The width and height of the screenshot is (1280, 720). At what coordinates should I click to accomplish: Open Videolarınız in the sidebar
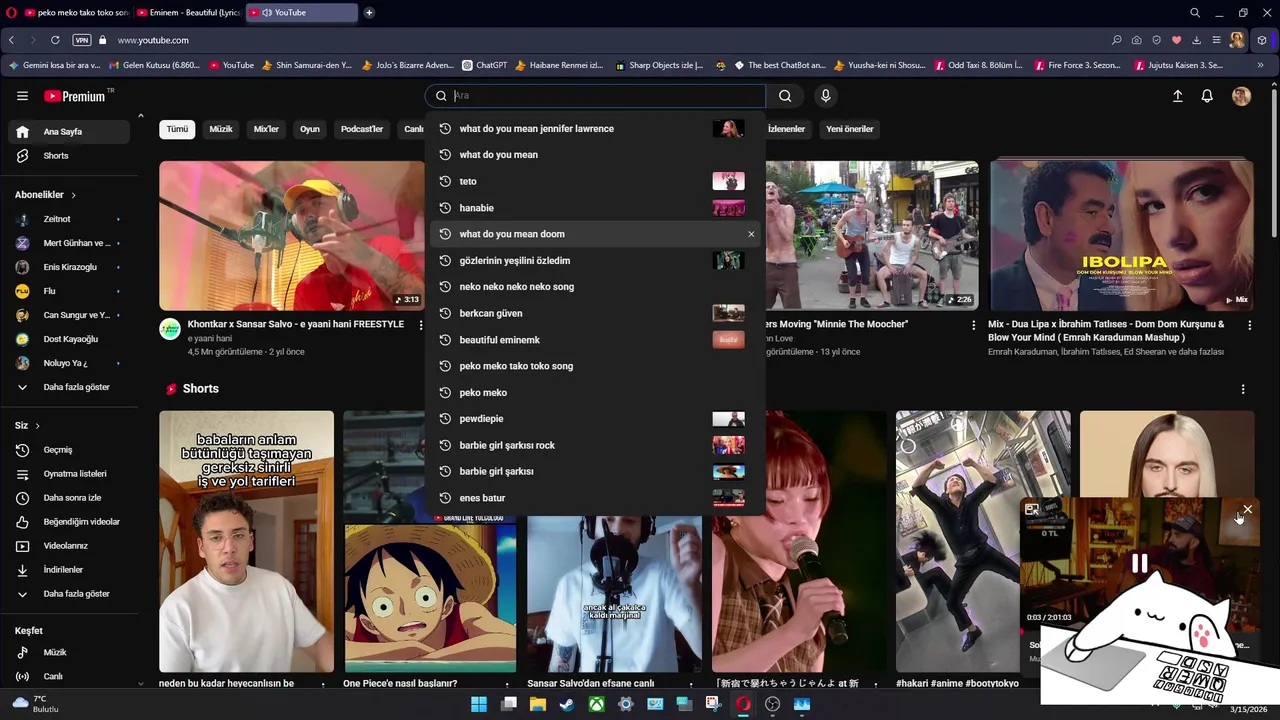(69, 546)
